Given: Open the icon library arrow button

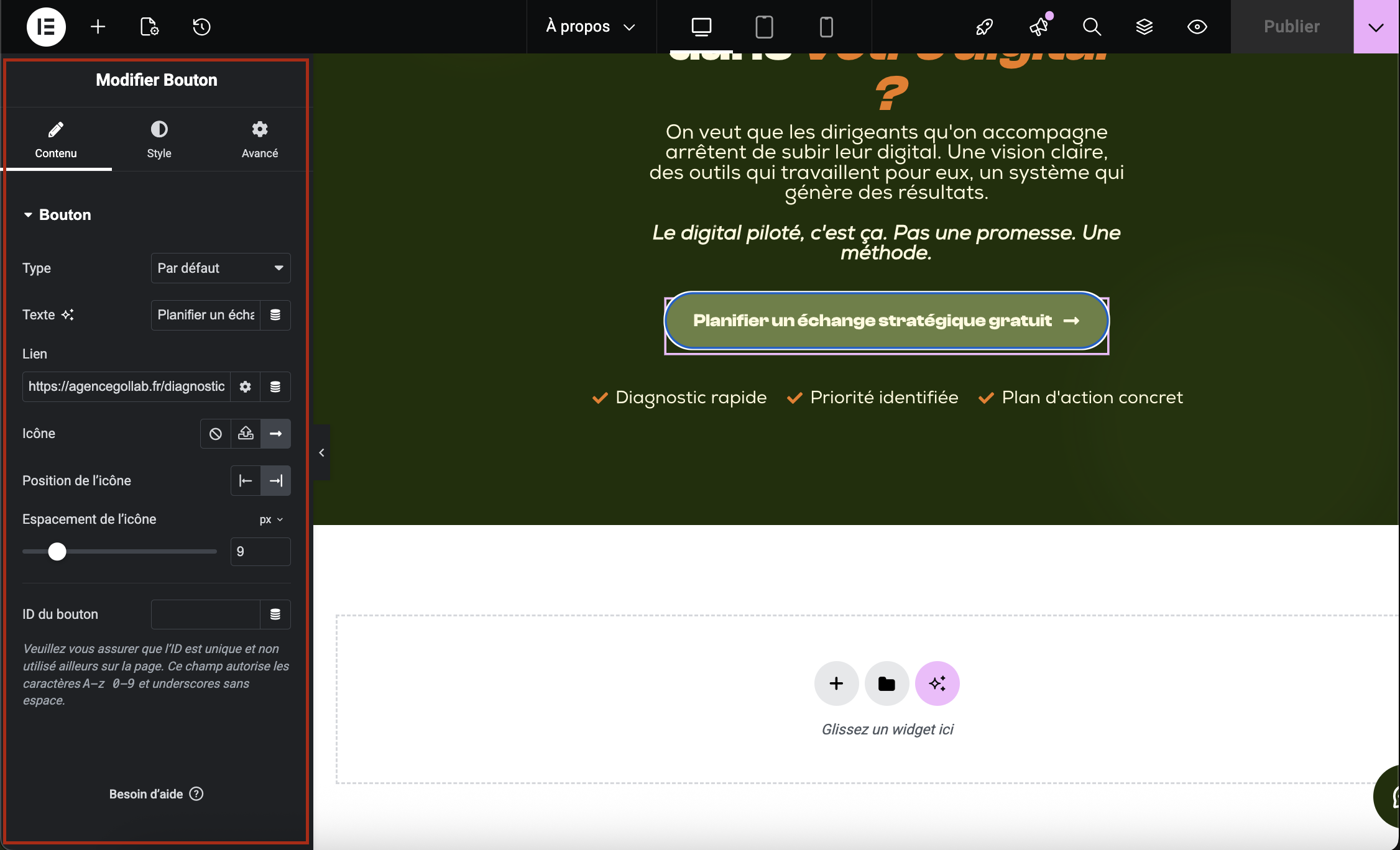Looking at the screenshot, I should click(x=275, y=434).
